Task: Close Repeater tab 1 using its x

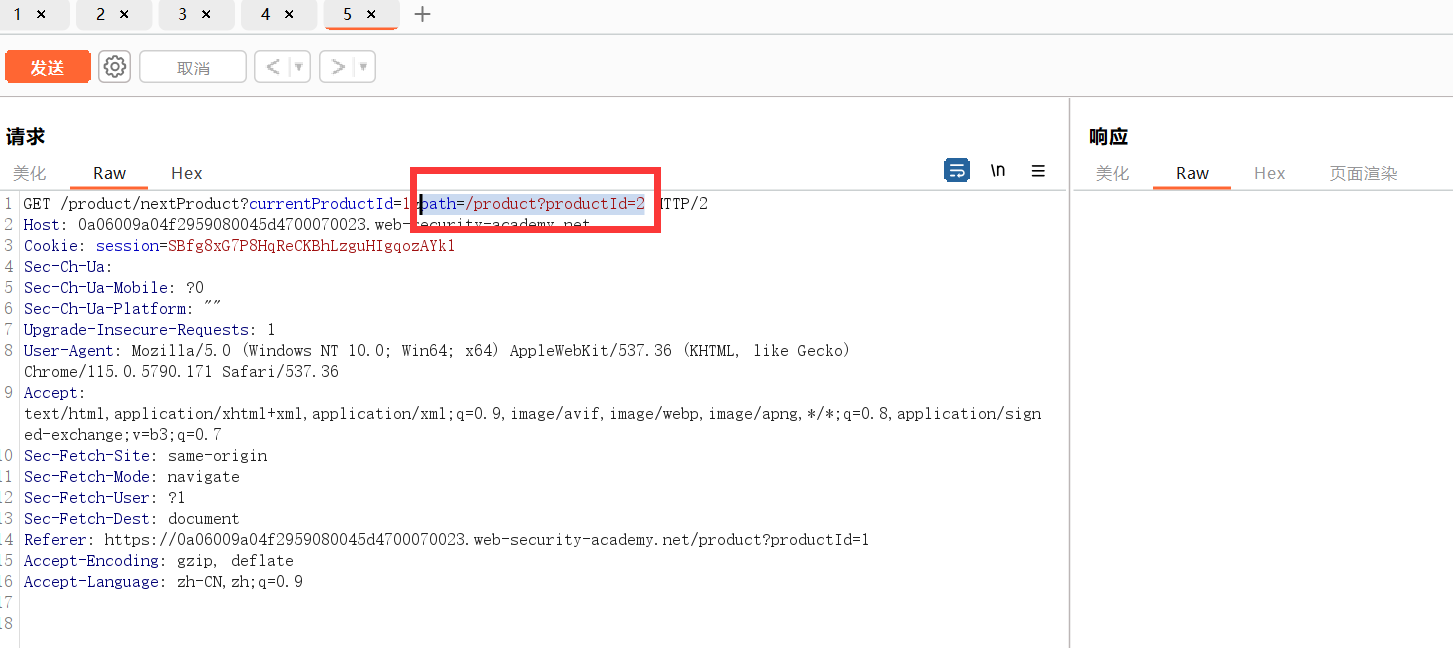Action: click(x=41, y=14)
